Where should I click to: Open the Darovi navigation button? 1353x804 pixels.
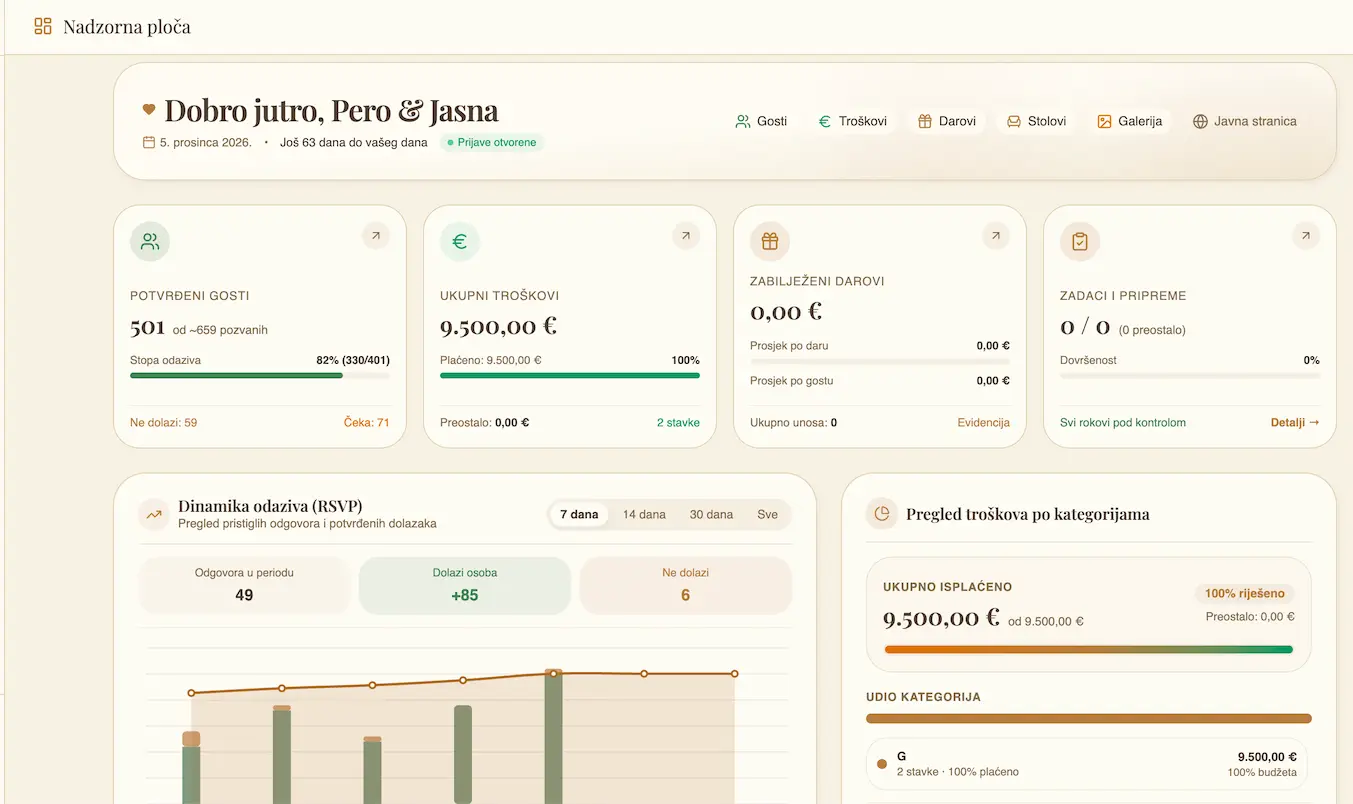click(946, 121)
